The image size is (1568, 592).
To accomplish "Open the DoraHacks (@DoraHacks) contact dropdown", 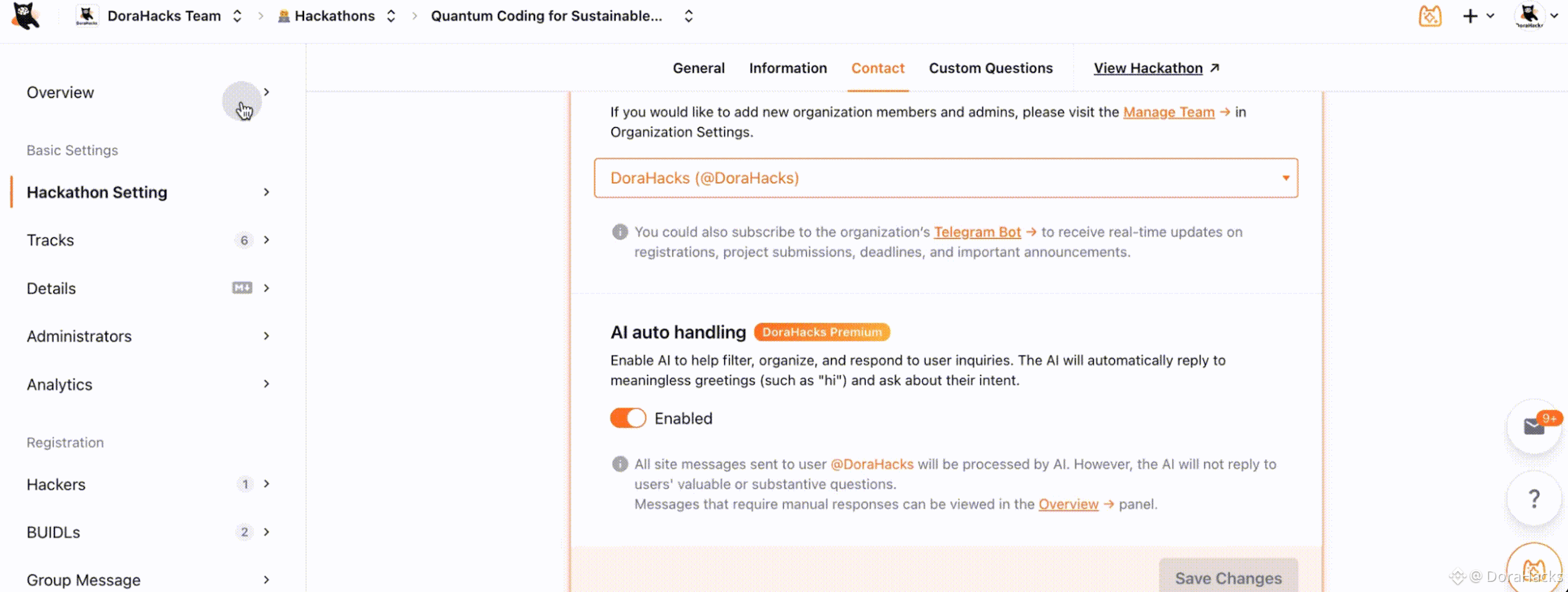I will point(945,178).
